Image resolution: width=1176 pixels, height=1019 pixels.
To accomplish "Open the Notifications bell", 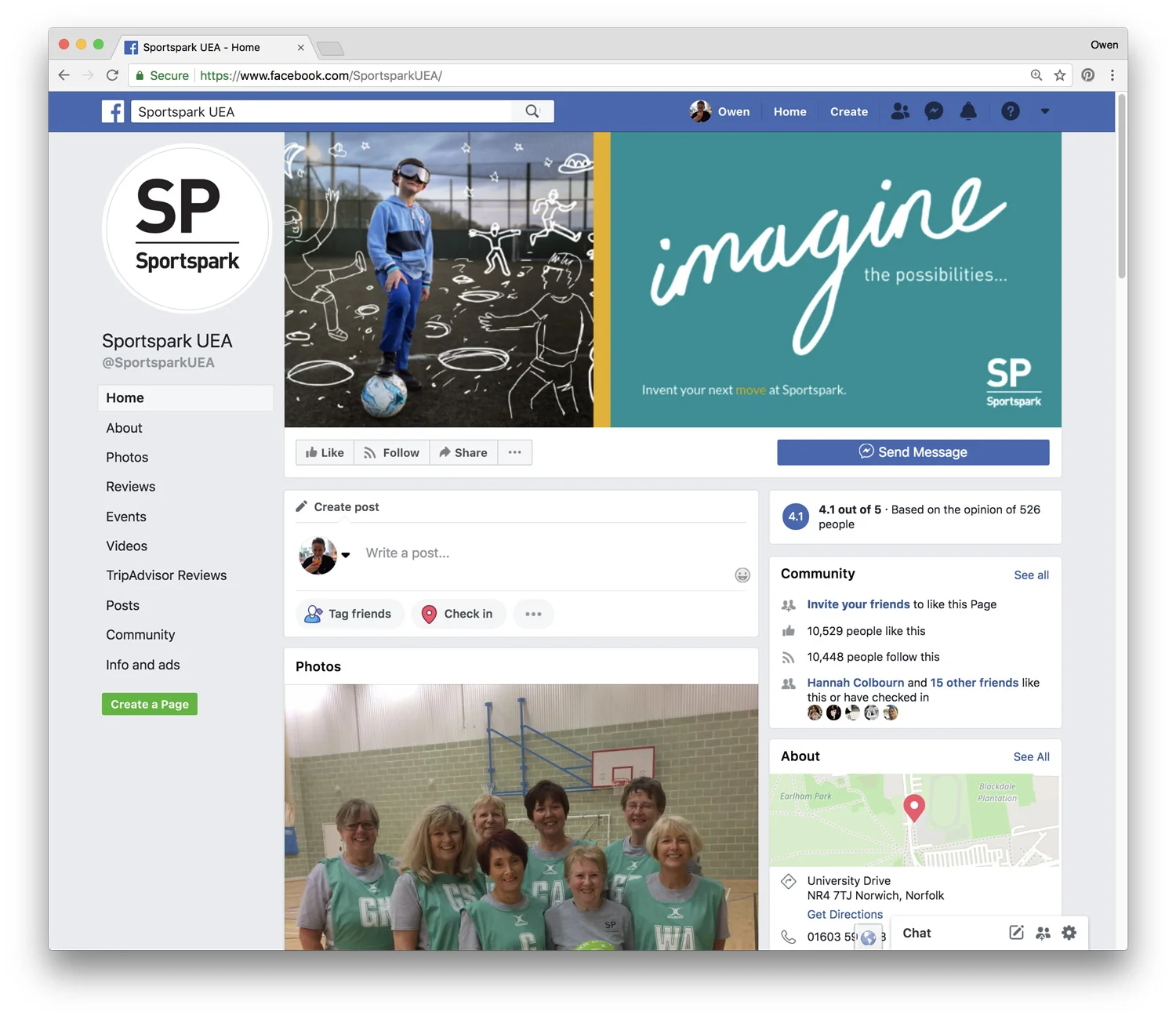I will [968, 111].
